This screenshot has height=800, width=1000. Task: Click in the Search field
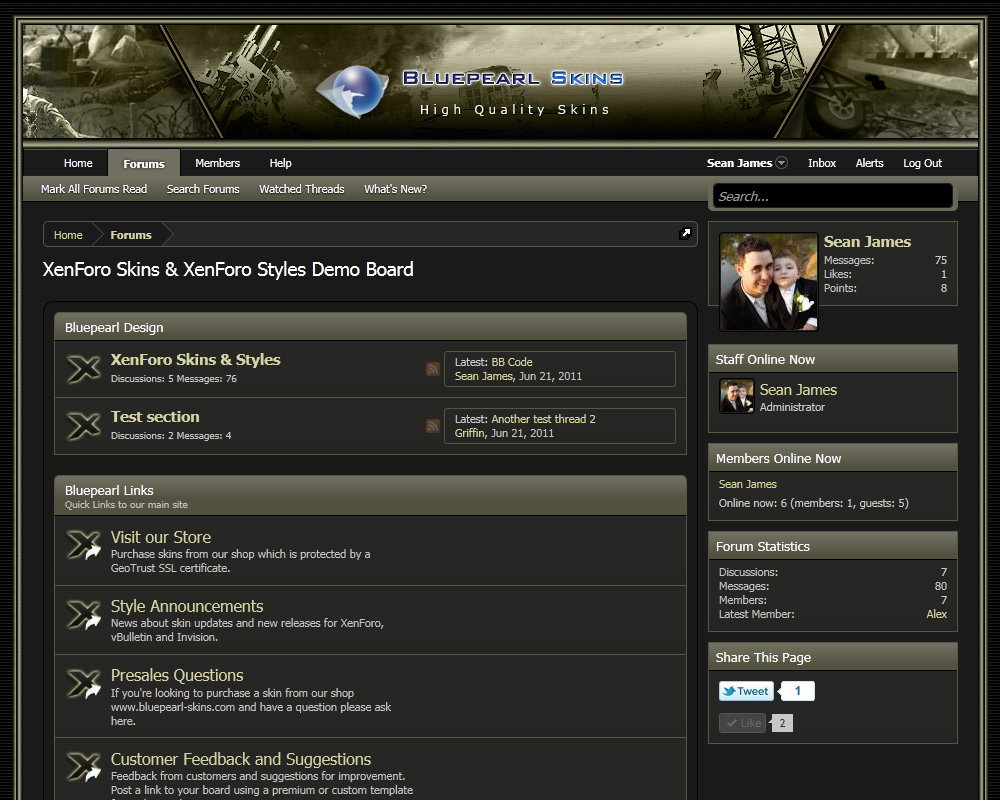tap(832, 196)
